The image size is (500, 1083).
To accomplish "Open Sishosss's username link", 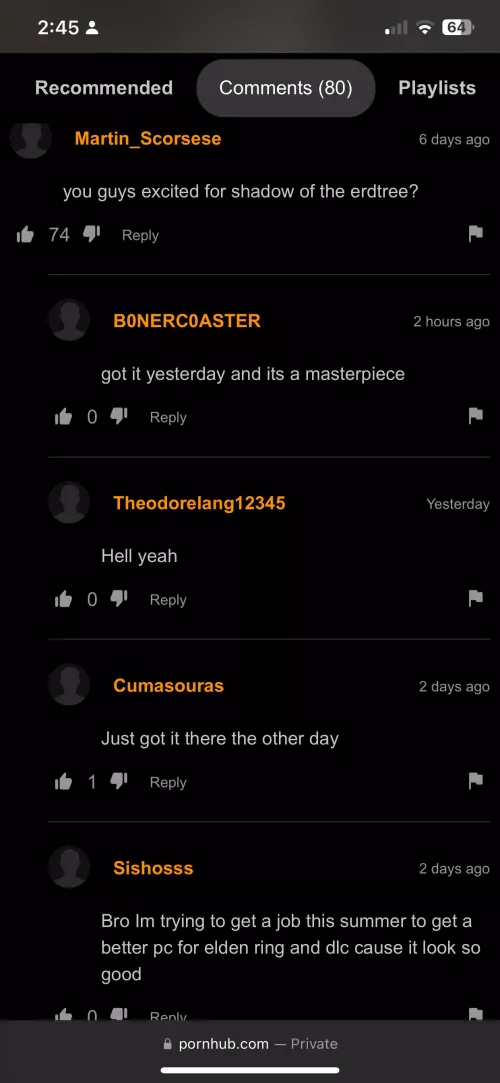I will (x=153, y=868).
